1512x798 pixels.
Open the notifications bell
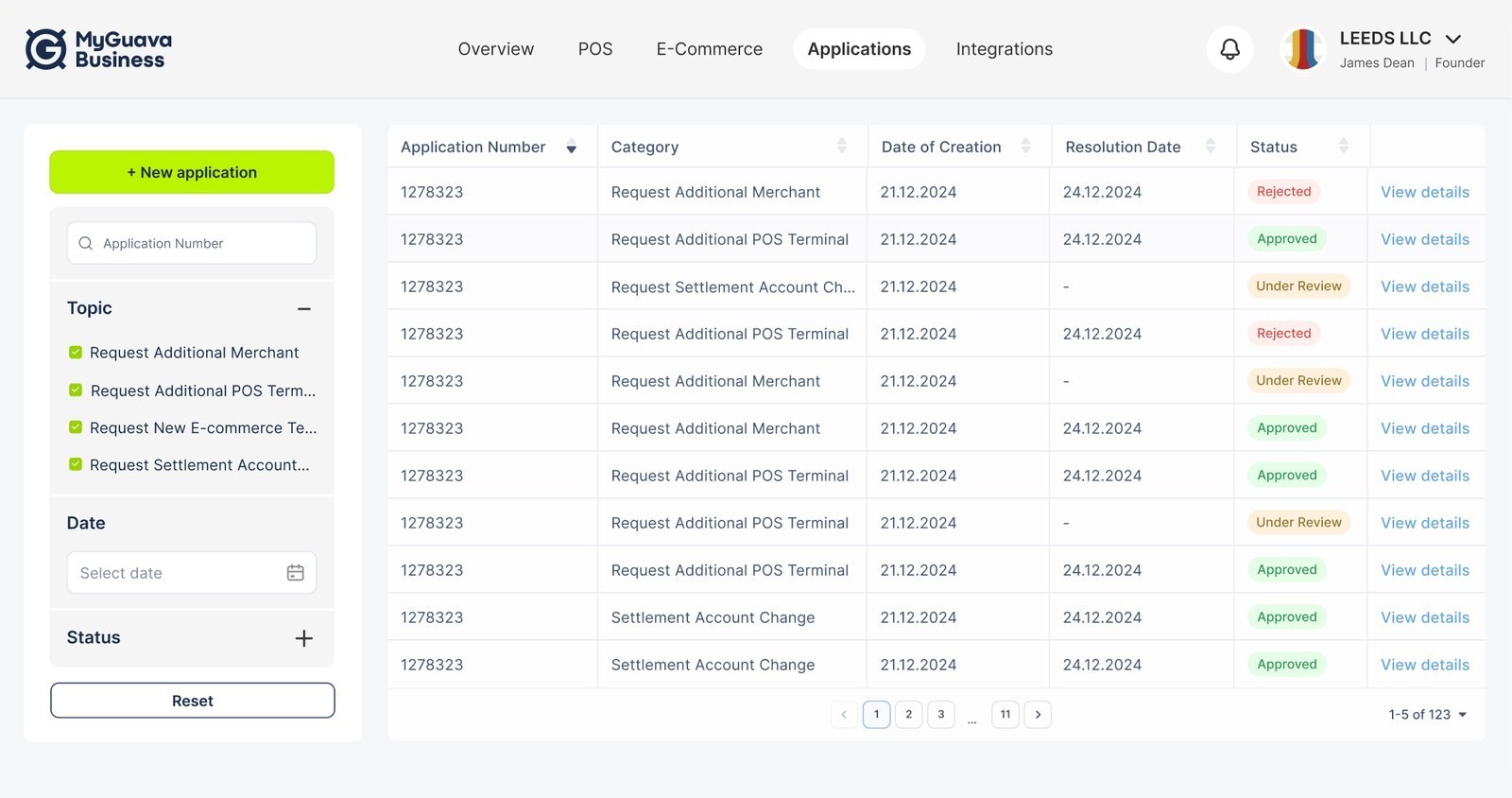point(1229,49)
